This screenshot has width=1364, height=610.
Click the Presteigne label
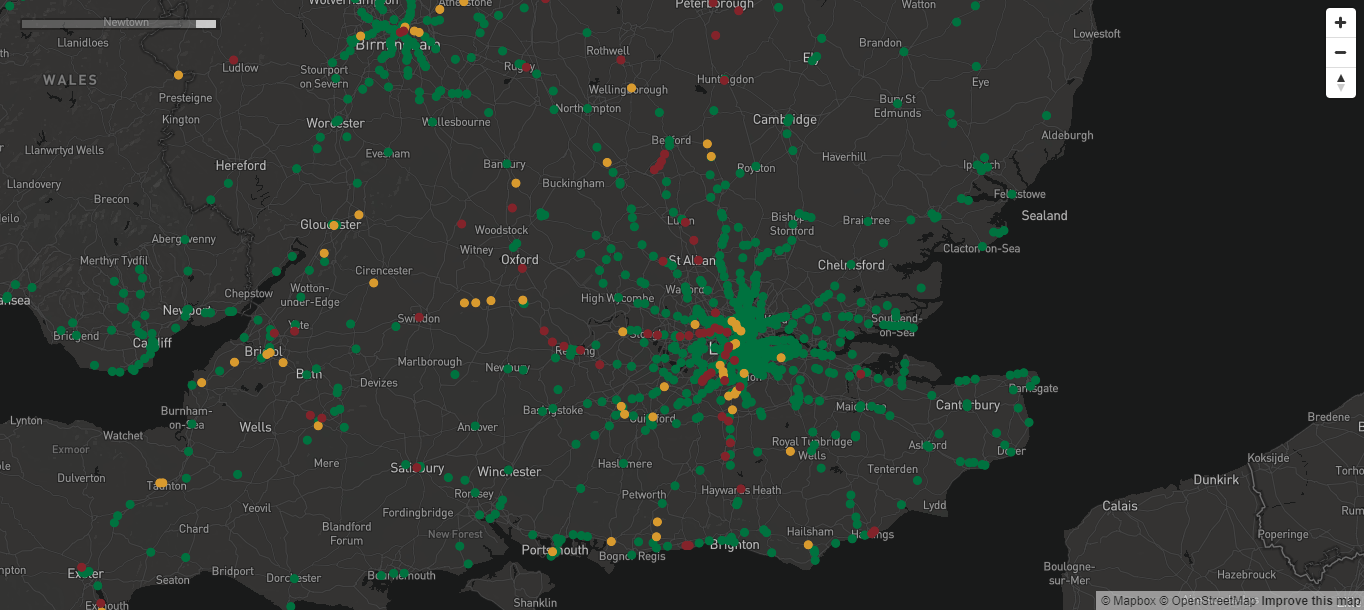click(186, 98)
